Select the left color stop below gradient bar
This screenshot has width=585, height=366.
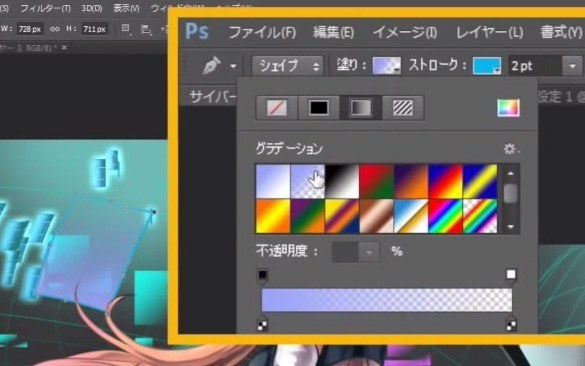tap(262, 325)
